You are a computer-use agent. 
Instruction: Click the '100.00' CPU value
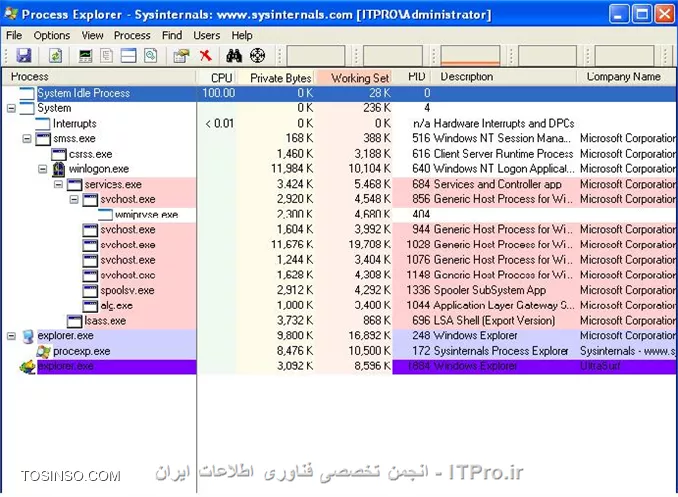click(x=218, y=93)
